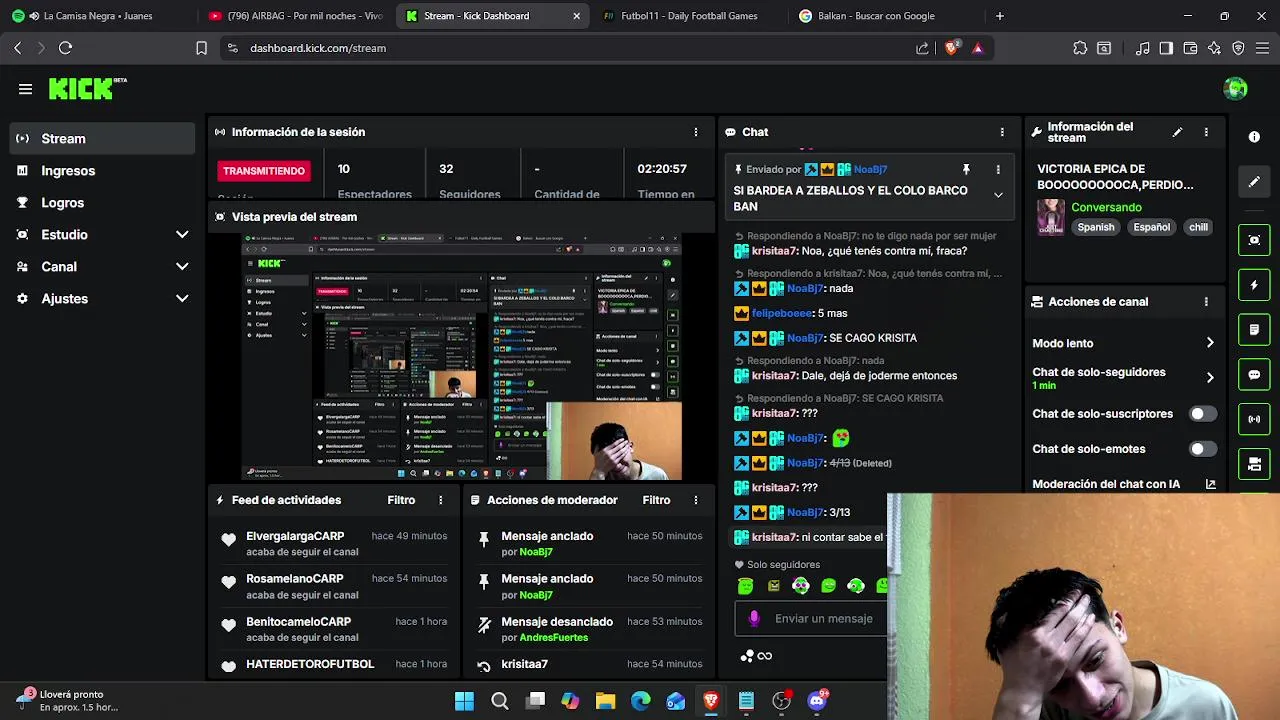This screenshot has height=720, width=1280.
Task: Open Filtro in Acciones de moderador
Action: (656, 500)
